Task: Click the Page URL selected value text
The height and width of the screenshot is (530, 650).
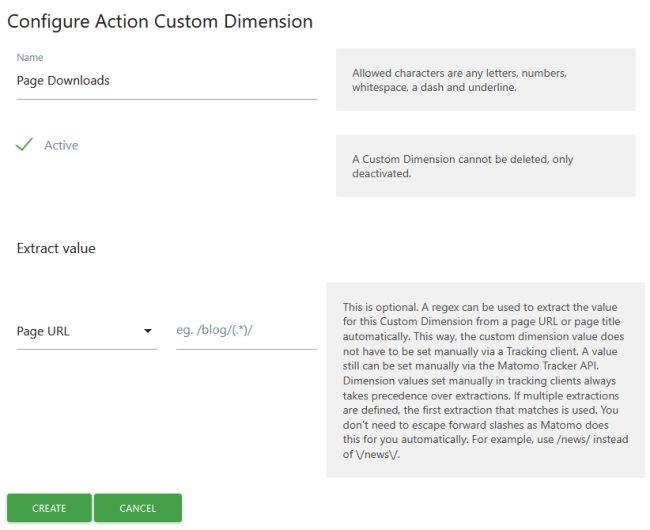Action: (x=43, y=331)
